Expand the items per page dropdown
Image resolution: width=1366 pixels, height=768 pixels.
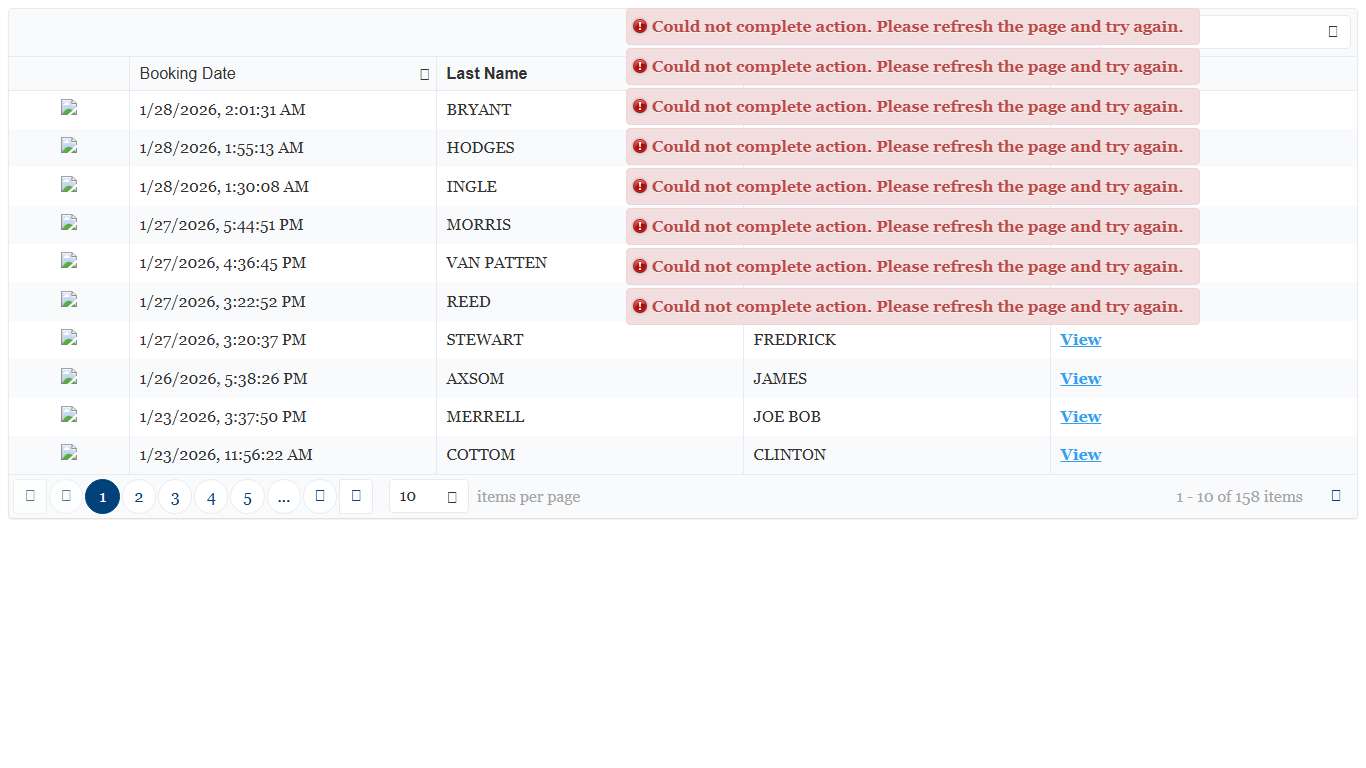pyautogui.click(x=452, y=497)
